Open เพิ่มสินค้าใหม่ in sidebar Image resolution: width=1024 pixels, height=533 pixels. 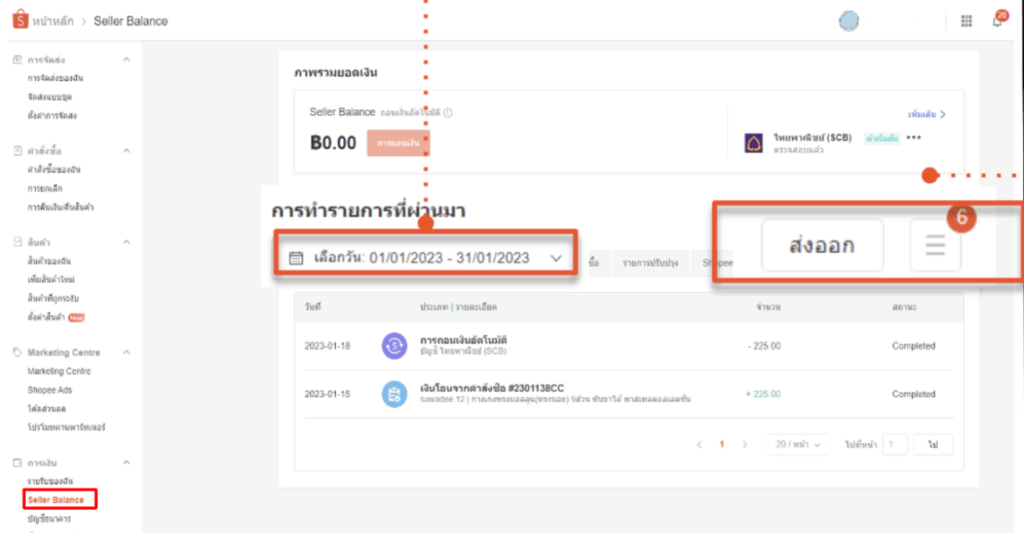50,280
